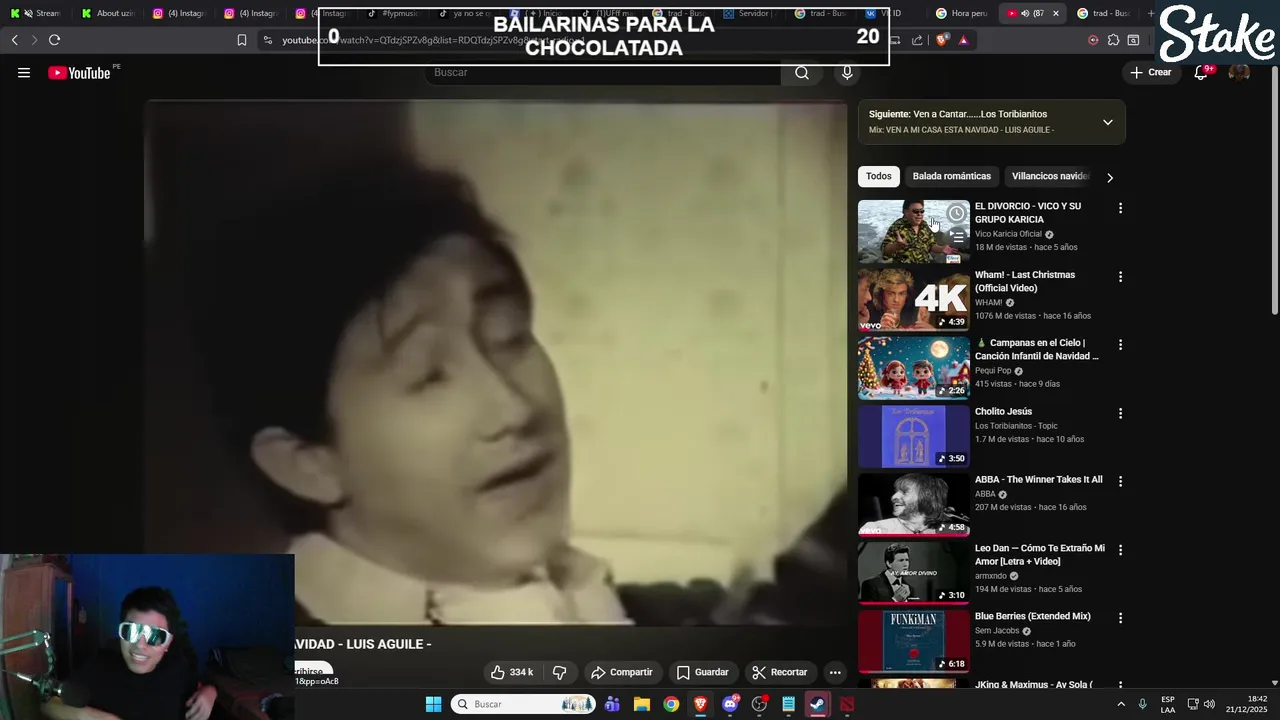Screen dimensions: 1280x720
Task: Click the Windows taskbar Buscar search box
Action: coord(522,704)
